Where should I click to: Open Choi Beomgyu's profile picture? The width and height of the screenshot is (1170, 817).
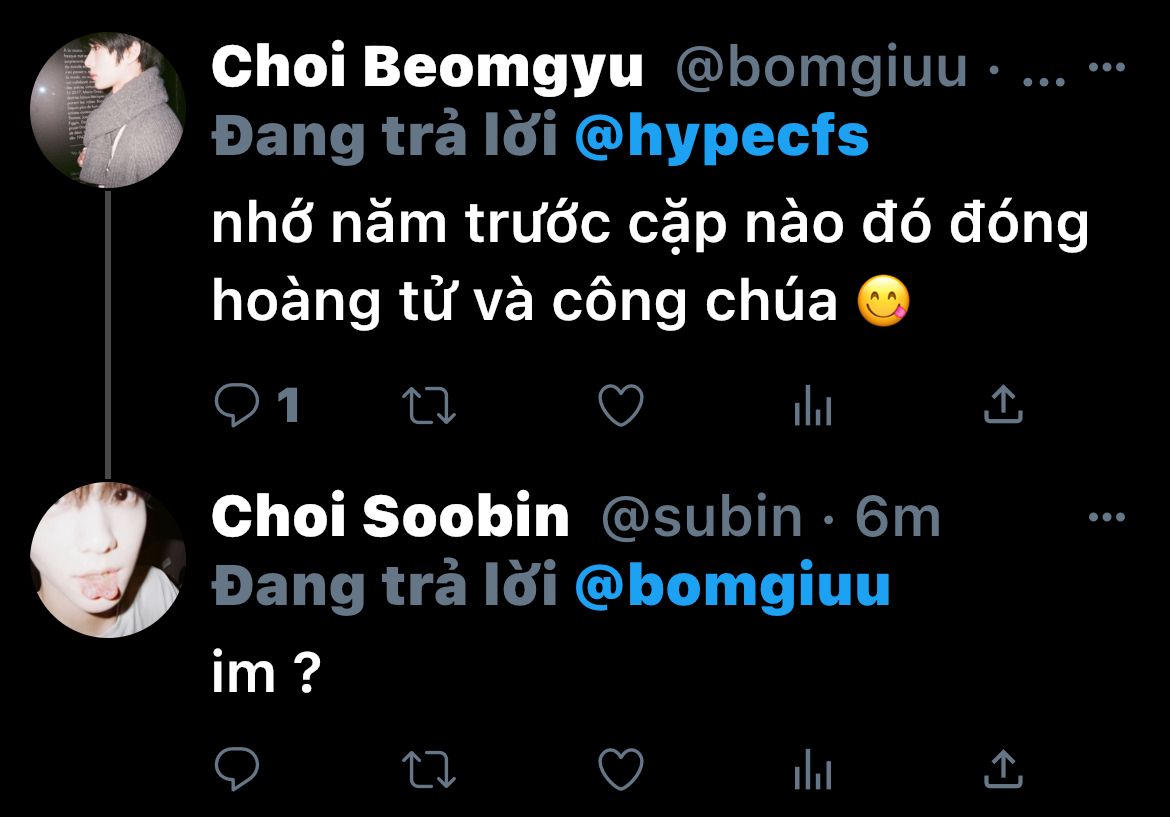coord(107,110)
